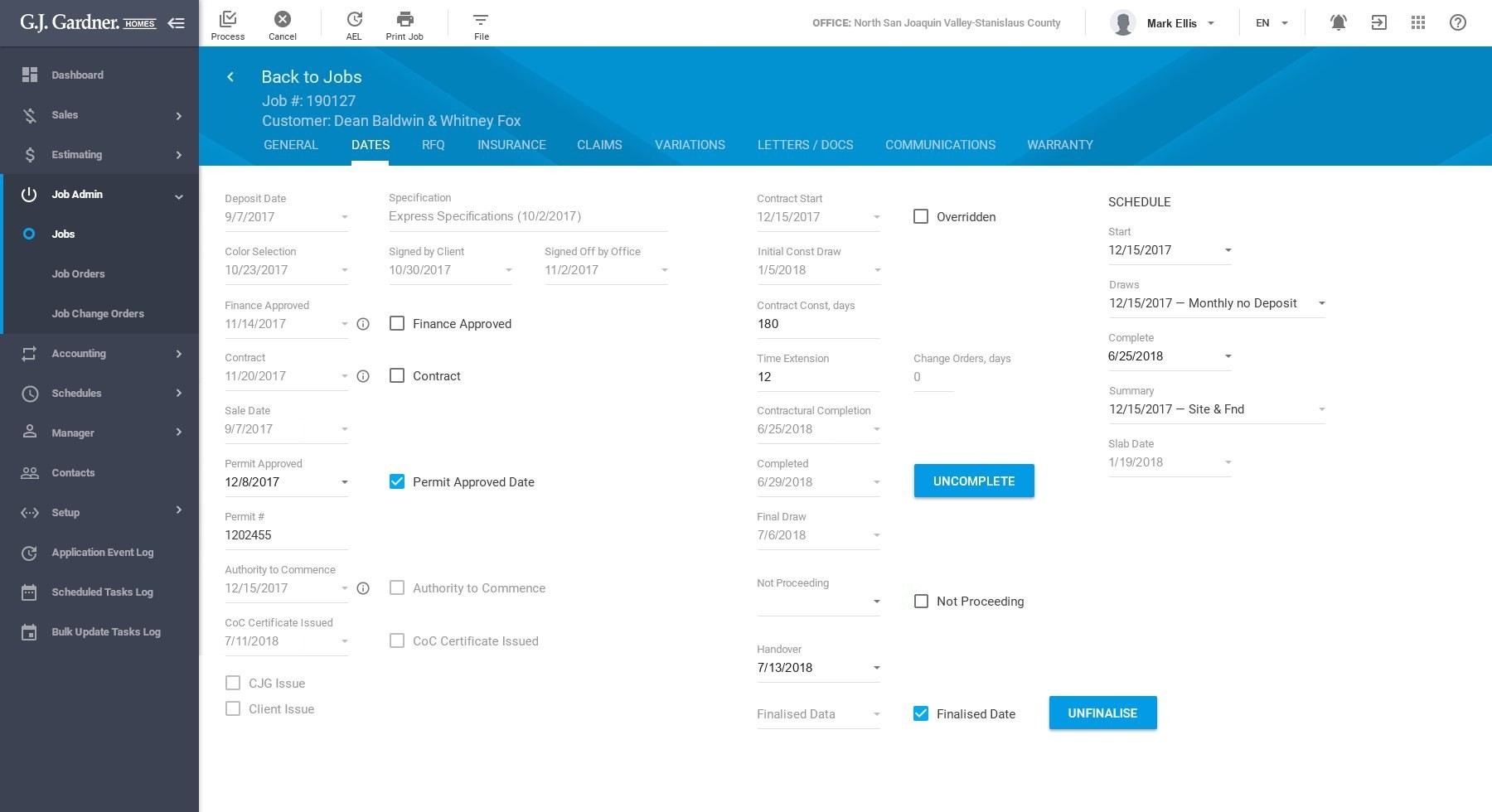Viewport: 1492px width, 812px height.
Task: Click info icon next to Finance Approved date
Action: click(363, 324)
